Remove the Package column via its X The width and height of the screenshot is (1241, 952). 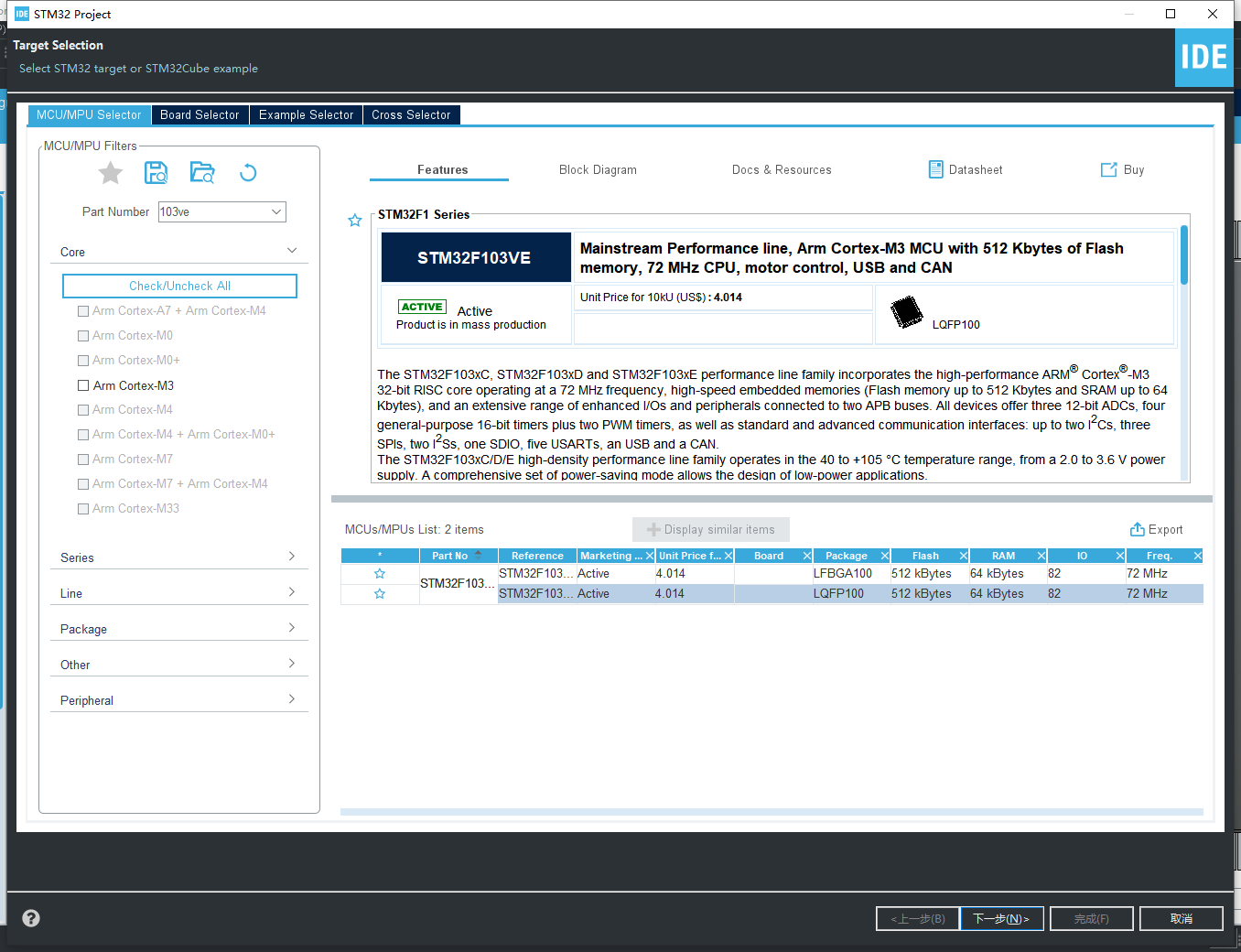click(x=885, y=556)
